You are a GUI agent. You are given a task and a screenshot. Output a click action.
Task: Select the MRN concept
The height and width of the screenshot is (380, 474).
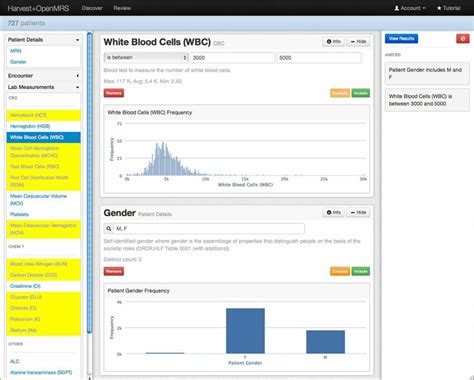[x=16, y=51]
